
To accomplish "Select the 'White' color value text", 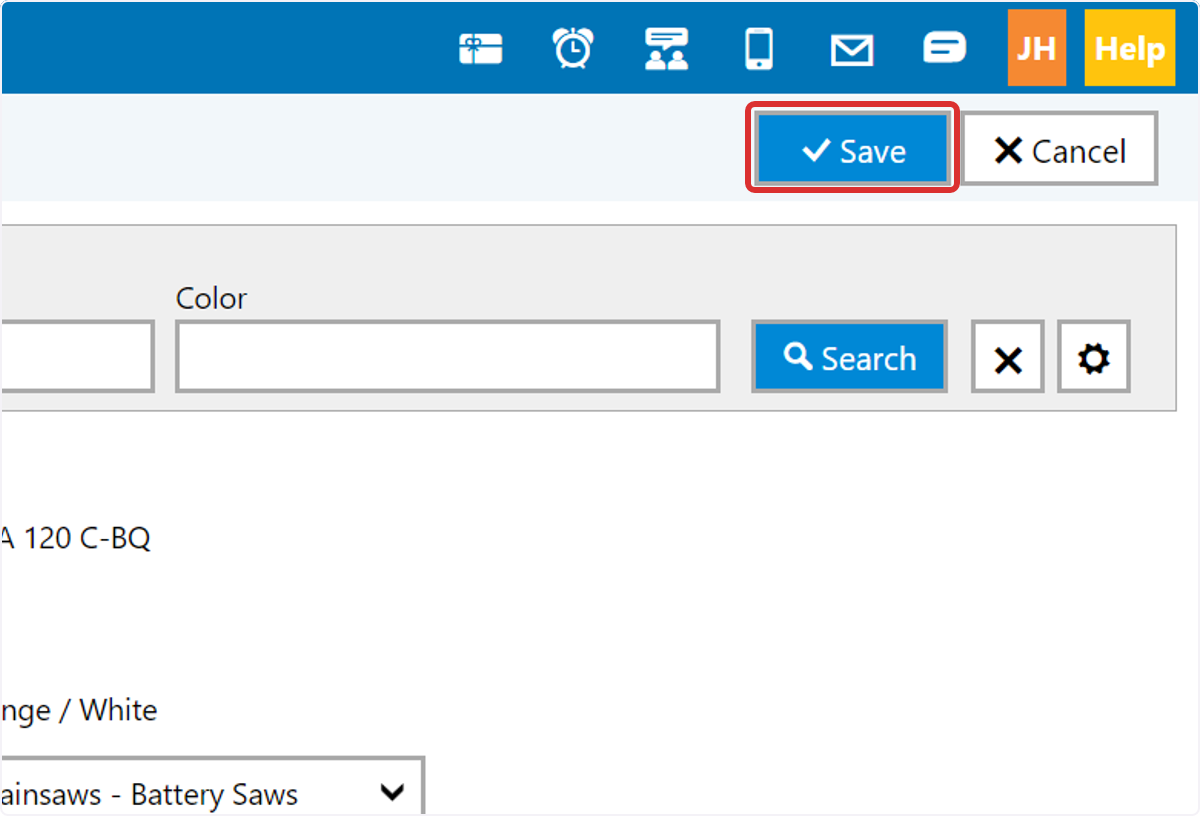I will click(119, 711).
